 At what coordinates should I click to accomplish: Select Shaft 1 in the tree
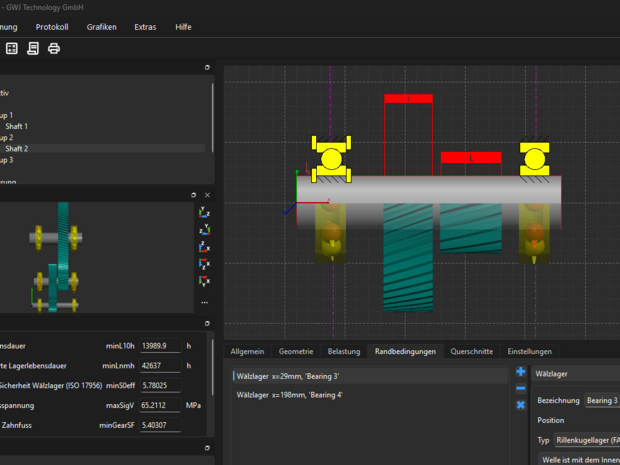click(x=17, y=127)
